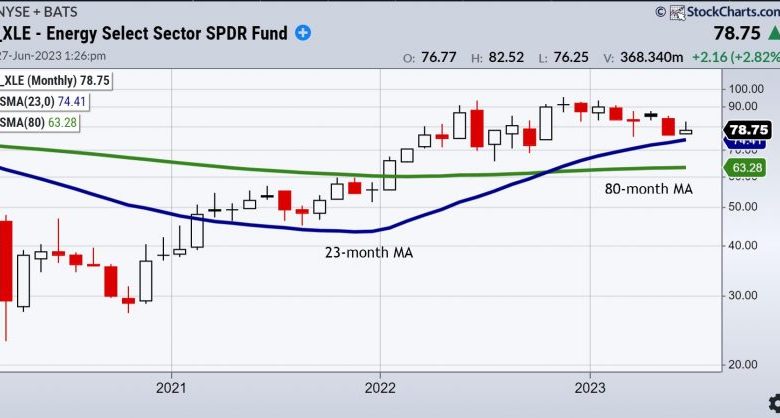Click the volume value 368.340m
This screenshot has width=780, height=418.
tap(652, 57)
